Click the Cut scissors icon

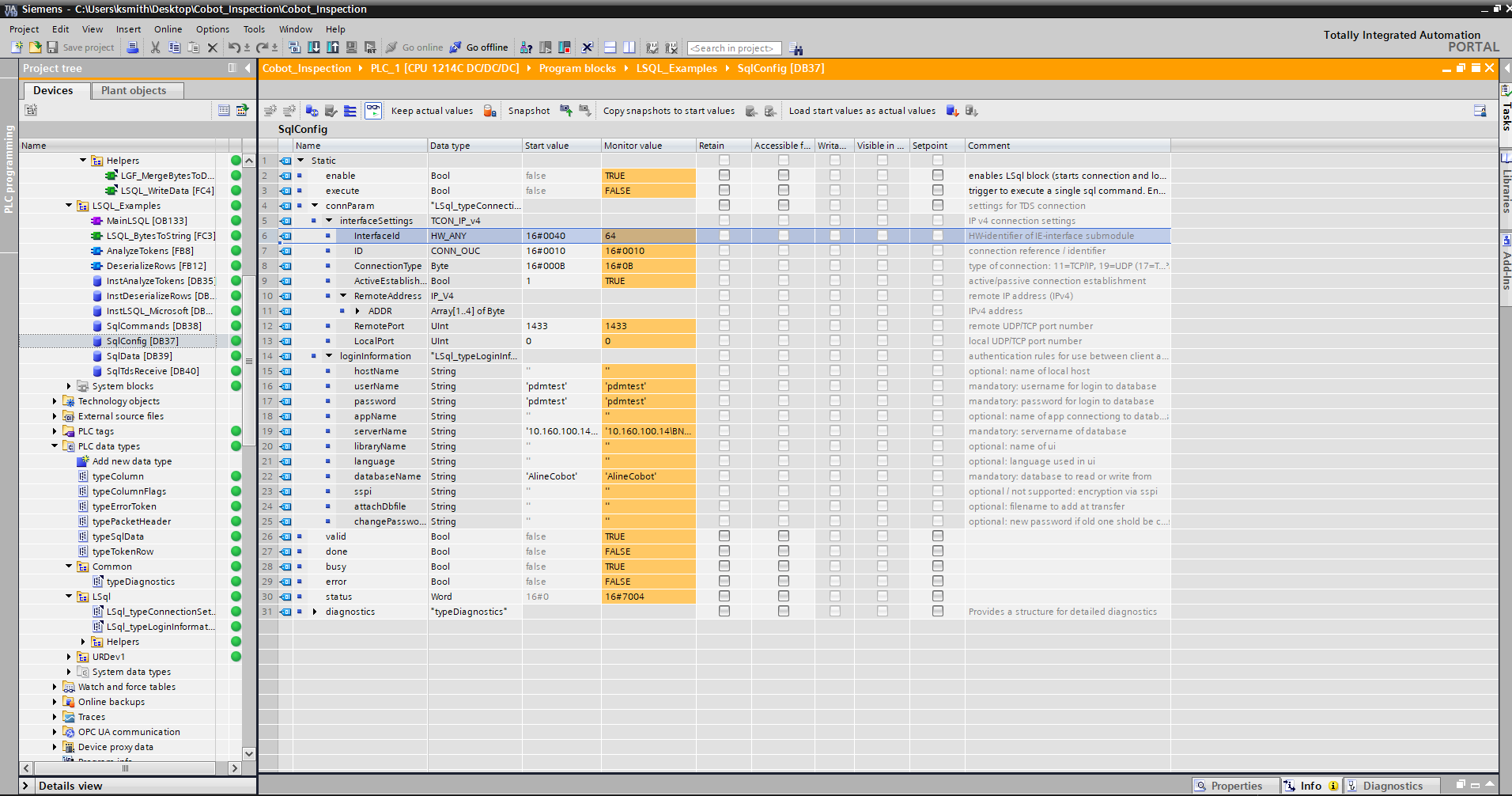tap(155, 48)
